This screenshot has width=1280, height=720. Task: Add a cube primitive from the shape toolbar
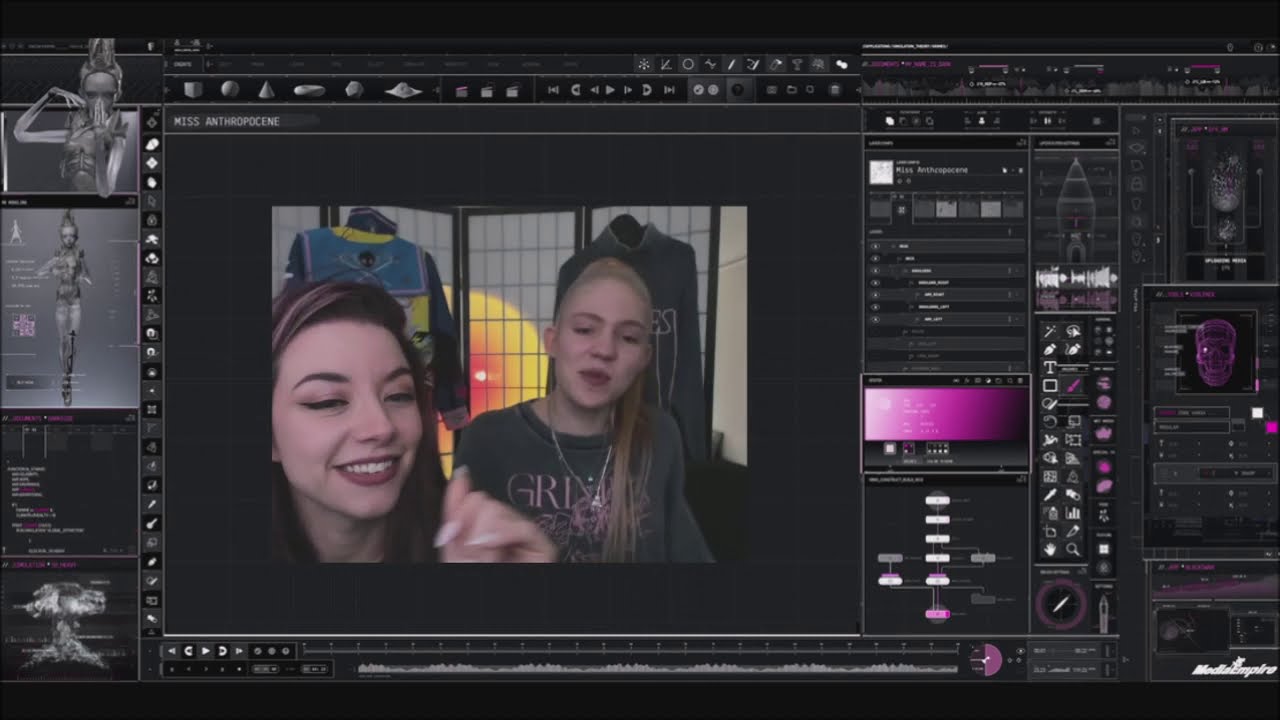pos(192,90)
